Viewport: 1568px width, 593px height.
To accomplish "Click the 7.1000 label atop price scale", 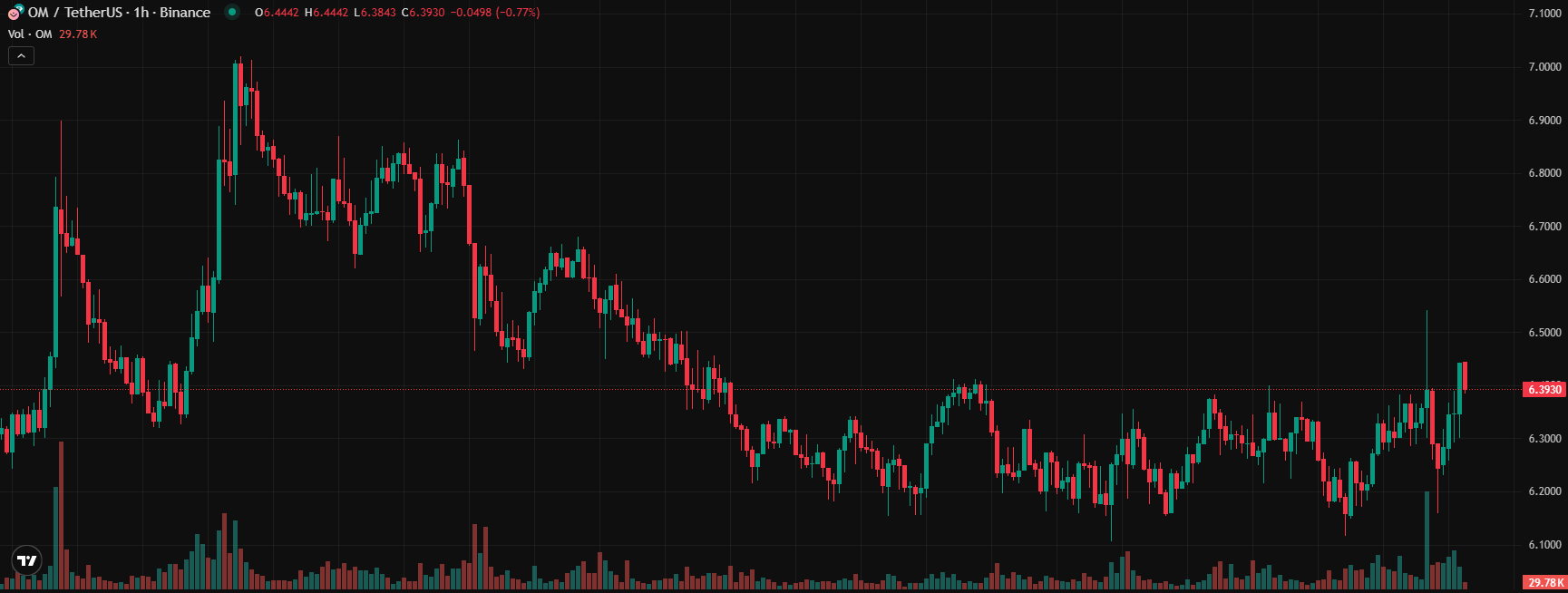I will (x=1544, y=14).
